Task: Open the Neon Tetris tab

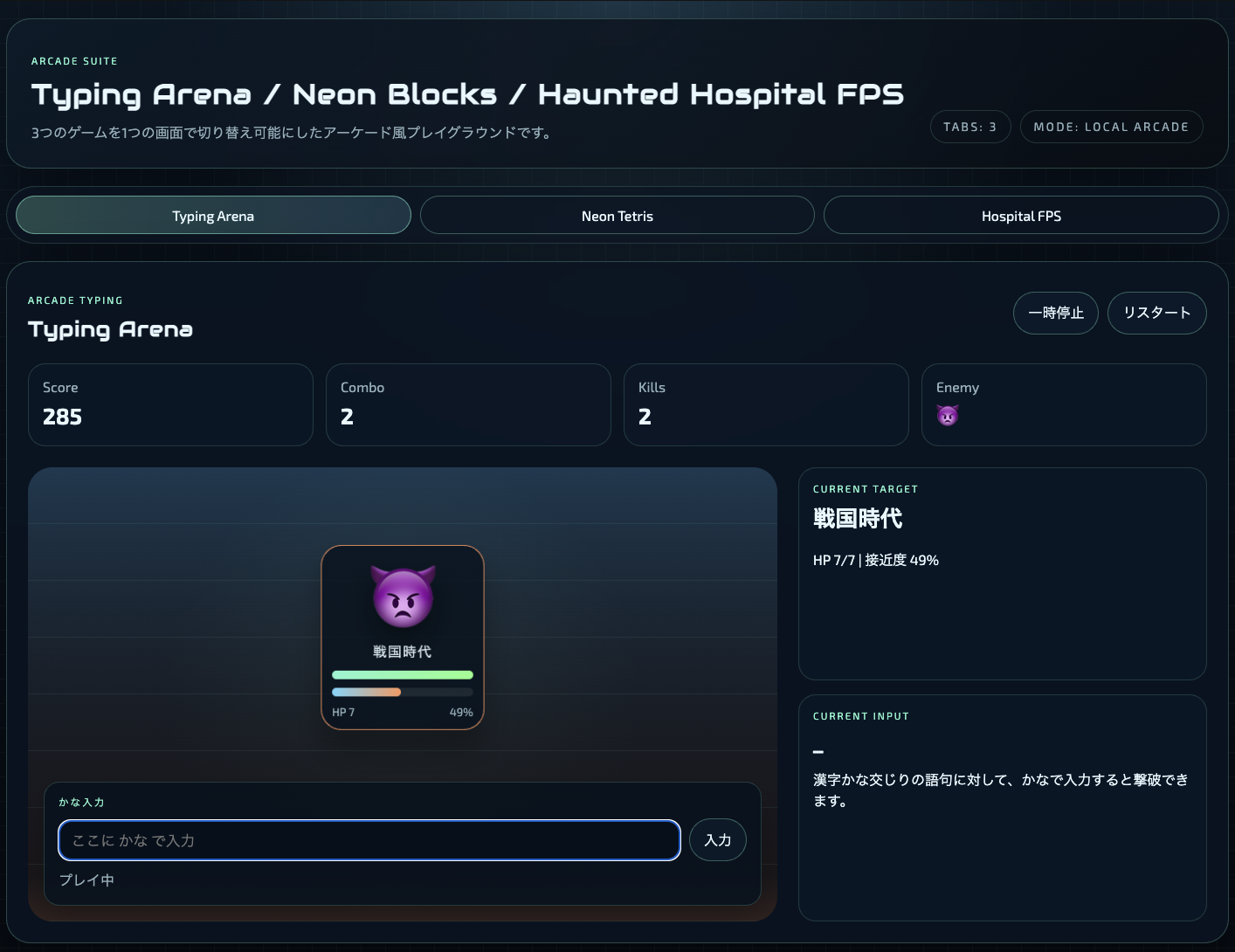Action: (617, 216)
